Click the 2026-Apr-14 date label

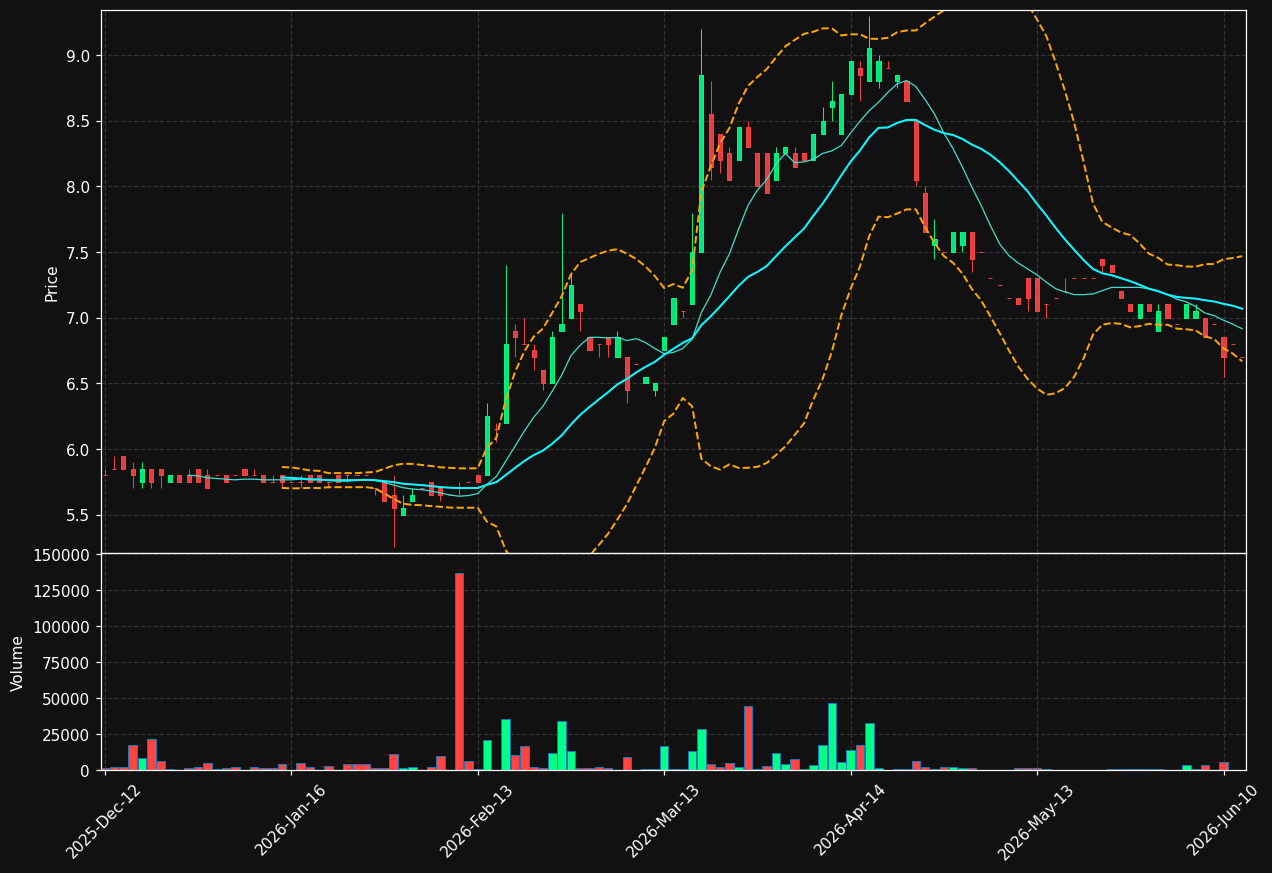click(850, 820)
